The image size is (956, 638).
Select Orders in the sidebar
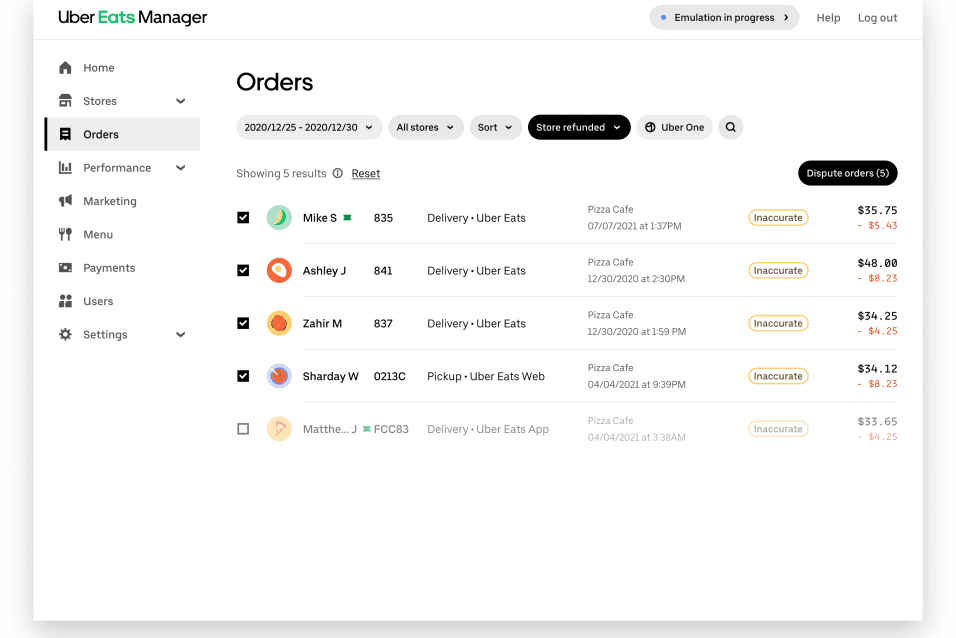coord(122,134)
